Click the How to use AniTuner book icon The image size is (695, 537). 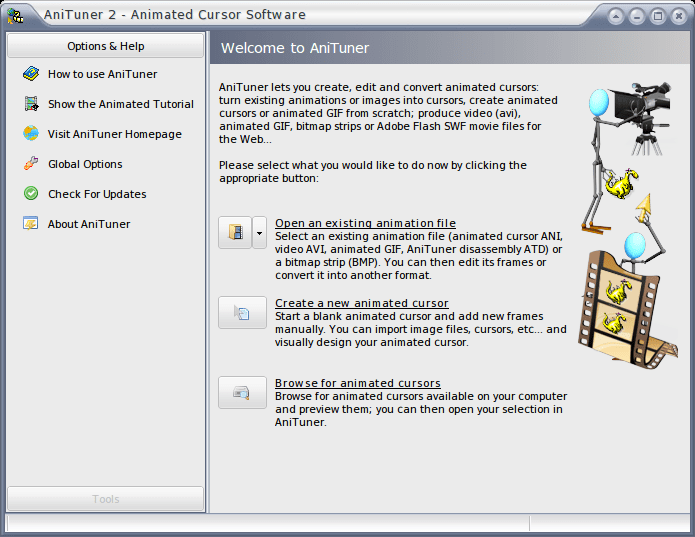tap(31, 74)
